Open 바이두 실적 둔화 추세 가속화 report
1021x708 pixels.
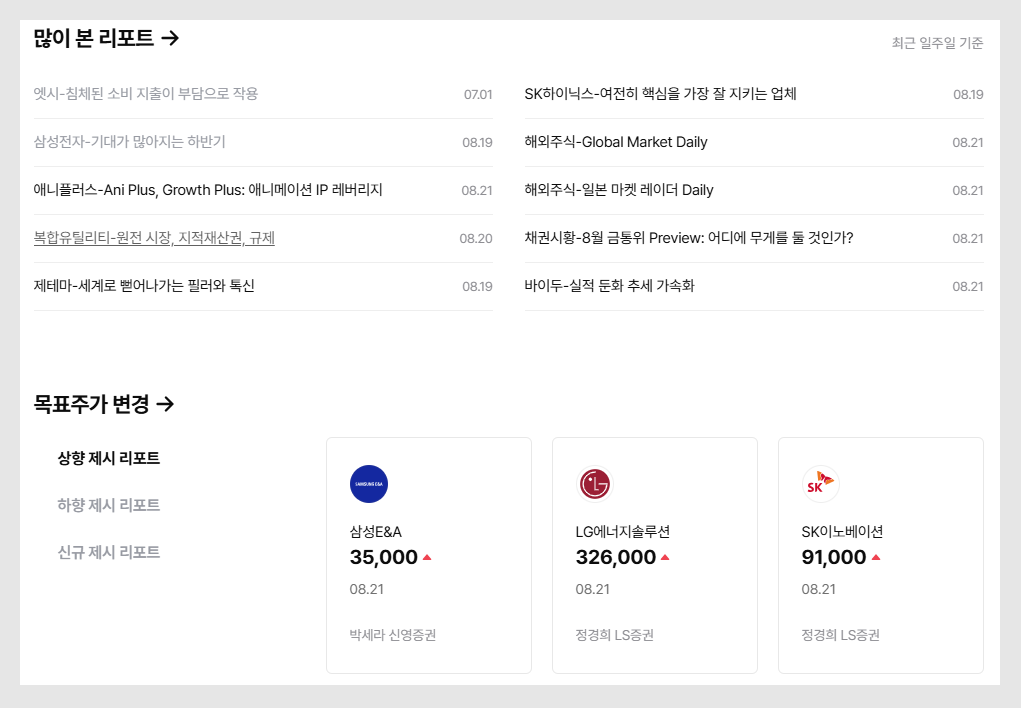(x=609, y=286)
